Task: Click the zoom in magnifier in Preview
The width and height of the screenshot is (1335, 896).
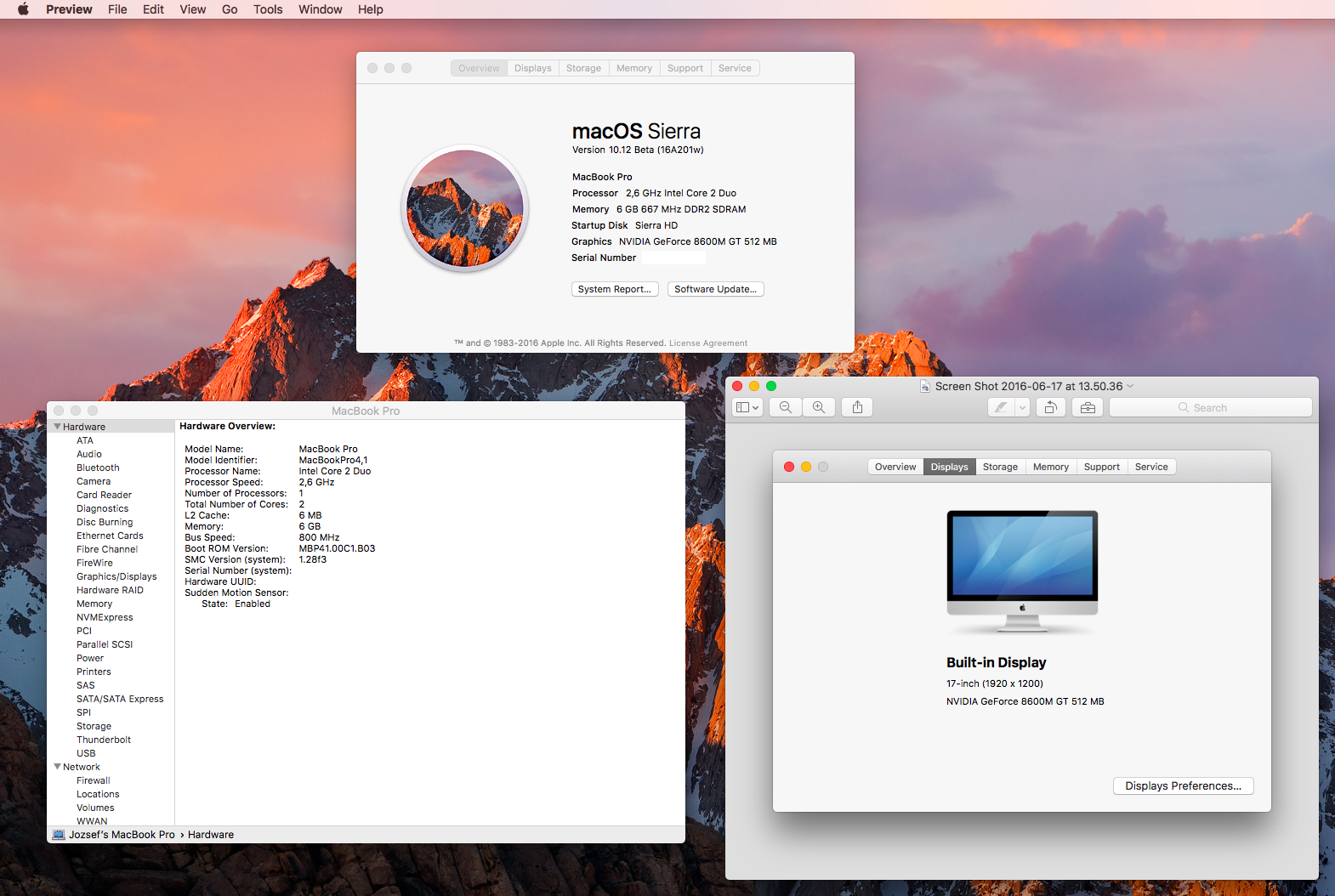Action: point(819,408)
